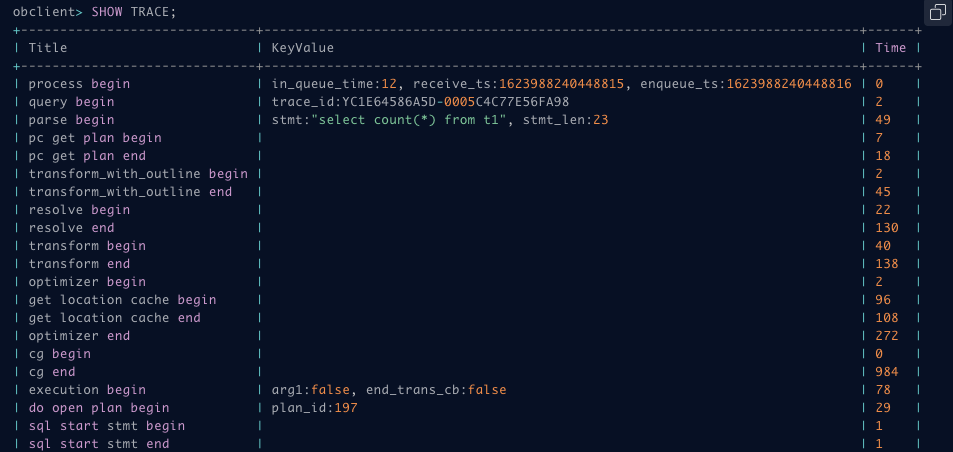This screenshot has height=452, width=953.
Task: Click the 984 time value for cg end
Action: [887, 372]
